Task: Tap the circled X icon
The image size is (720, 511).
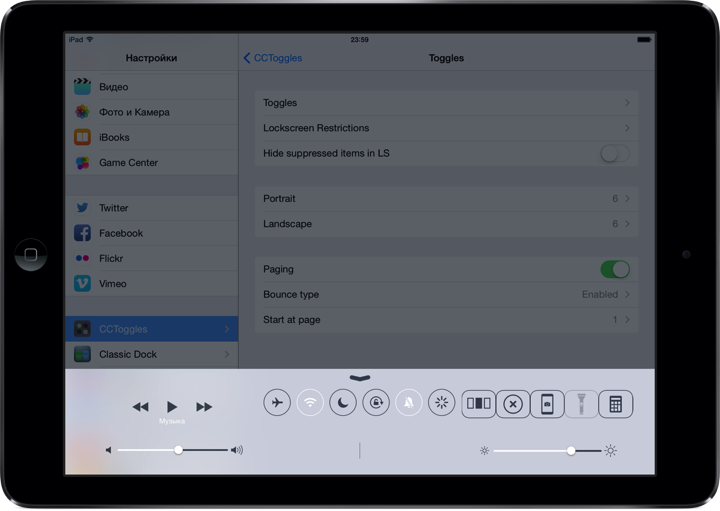Action: [513, 404]
